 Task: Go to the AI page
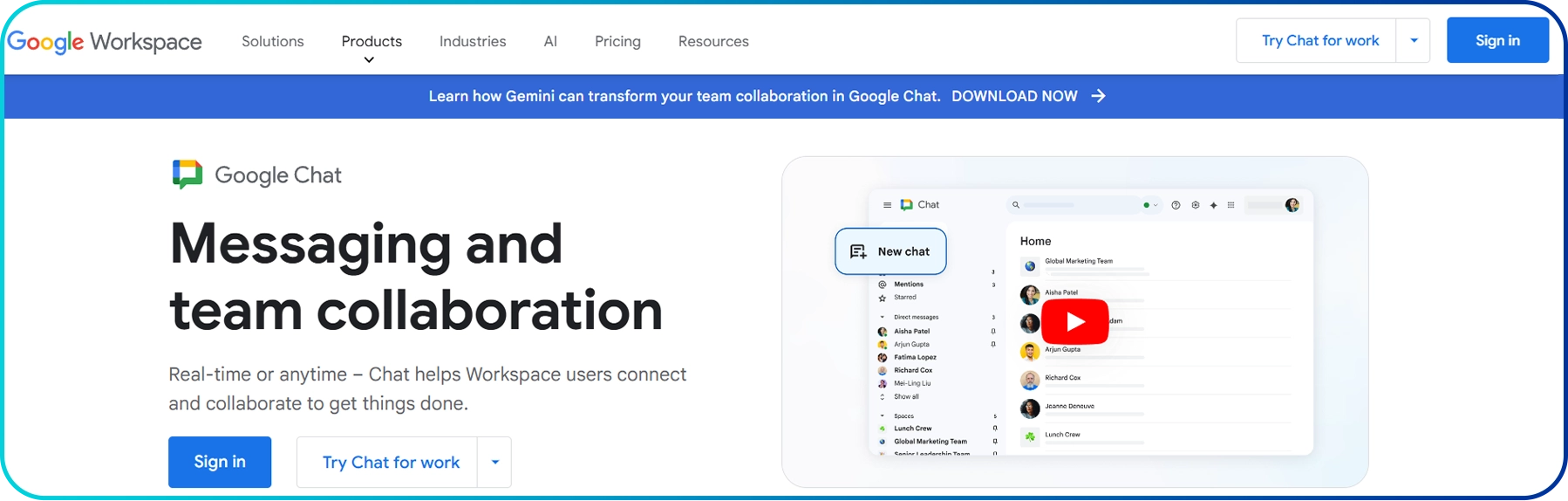550,41
